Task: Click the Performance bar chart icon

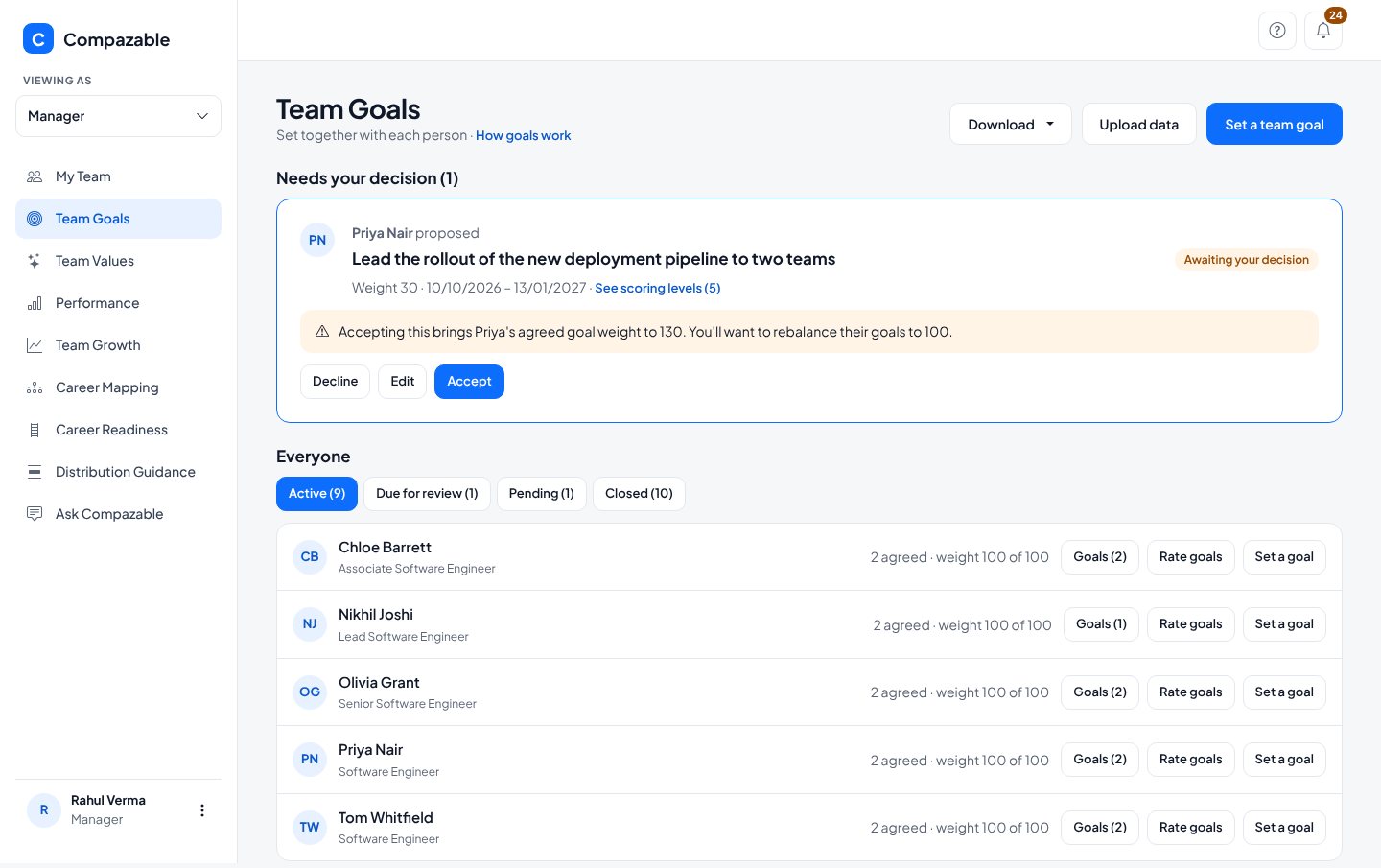Action: tap(35, 303)
